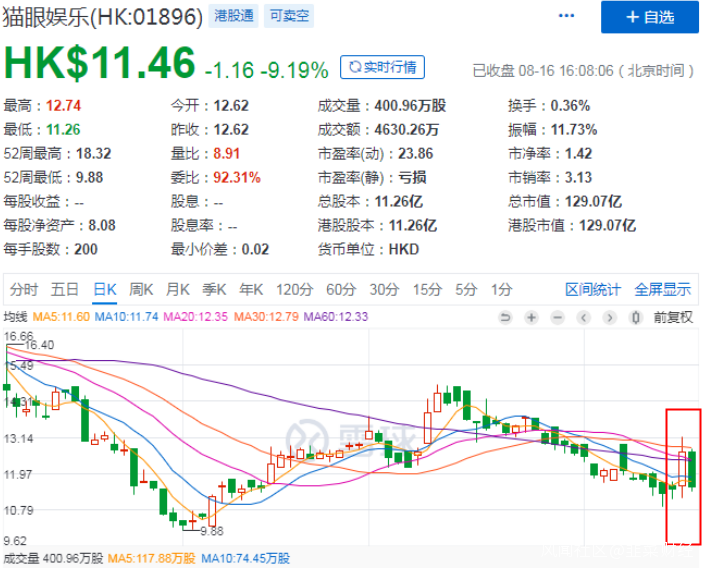This screenshot has width=706, height=573.
Task: Zoom out chart with minus icon
Action: pyautogui.click(x=557, y=318)
